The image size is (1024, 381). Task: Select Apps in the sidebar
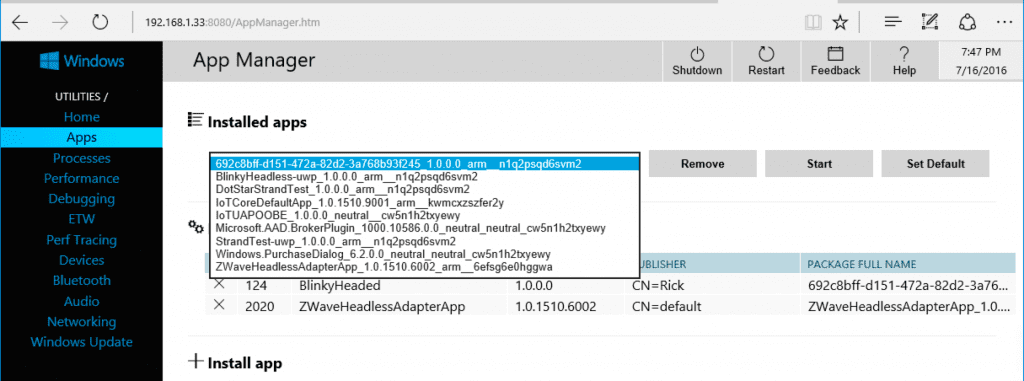coord(82,137)
